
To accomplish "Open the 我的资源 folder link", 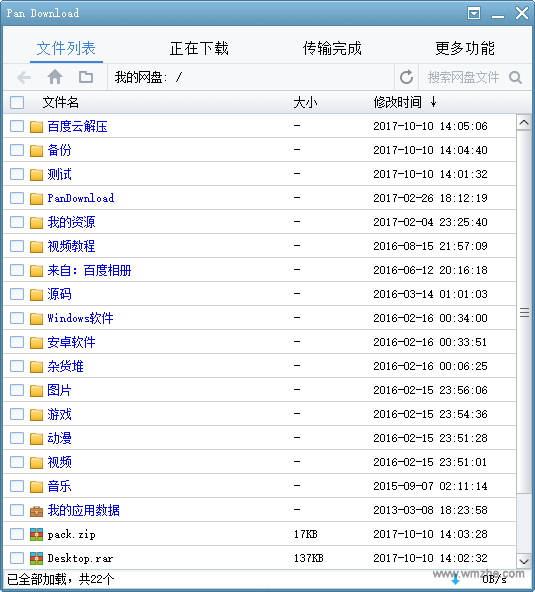I will point(71,222).
